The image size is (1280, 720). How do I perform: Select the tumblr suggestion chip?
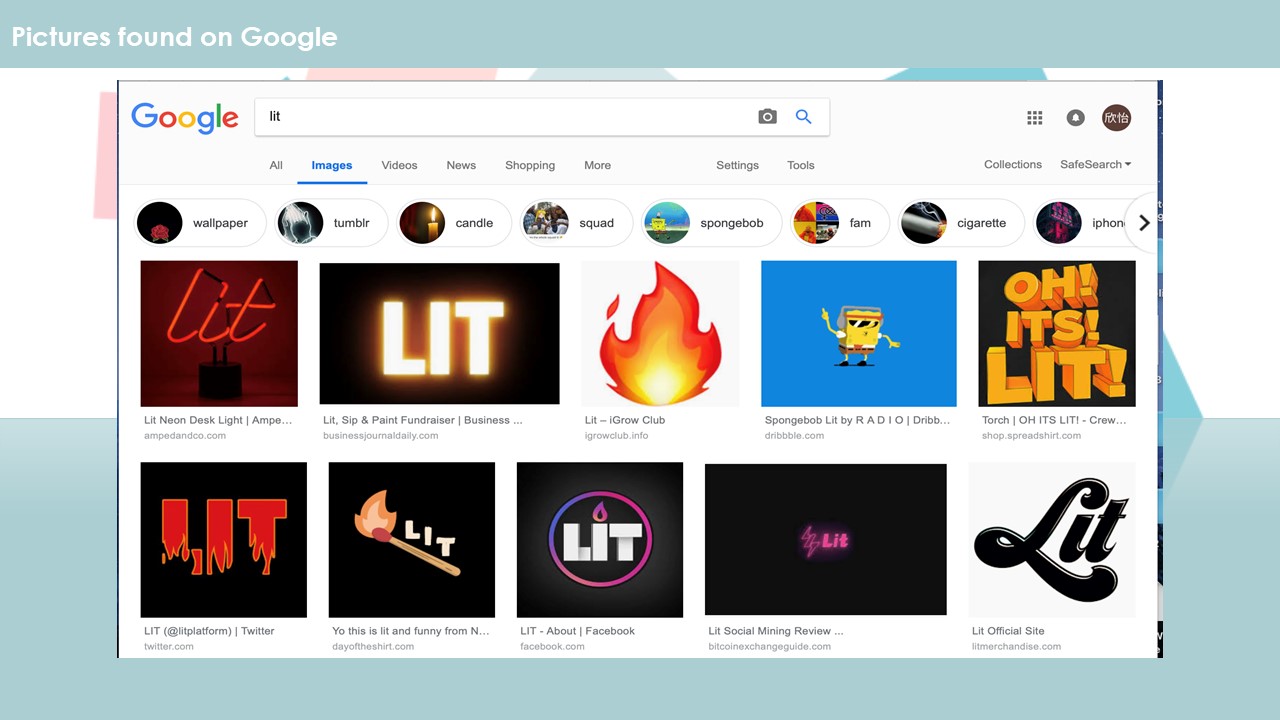pos(332,223)
